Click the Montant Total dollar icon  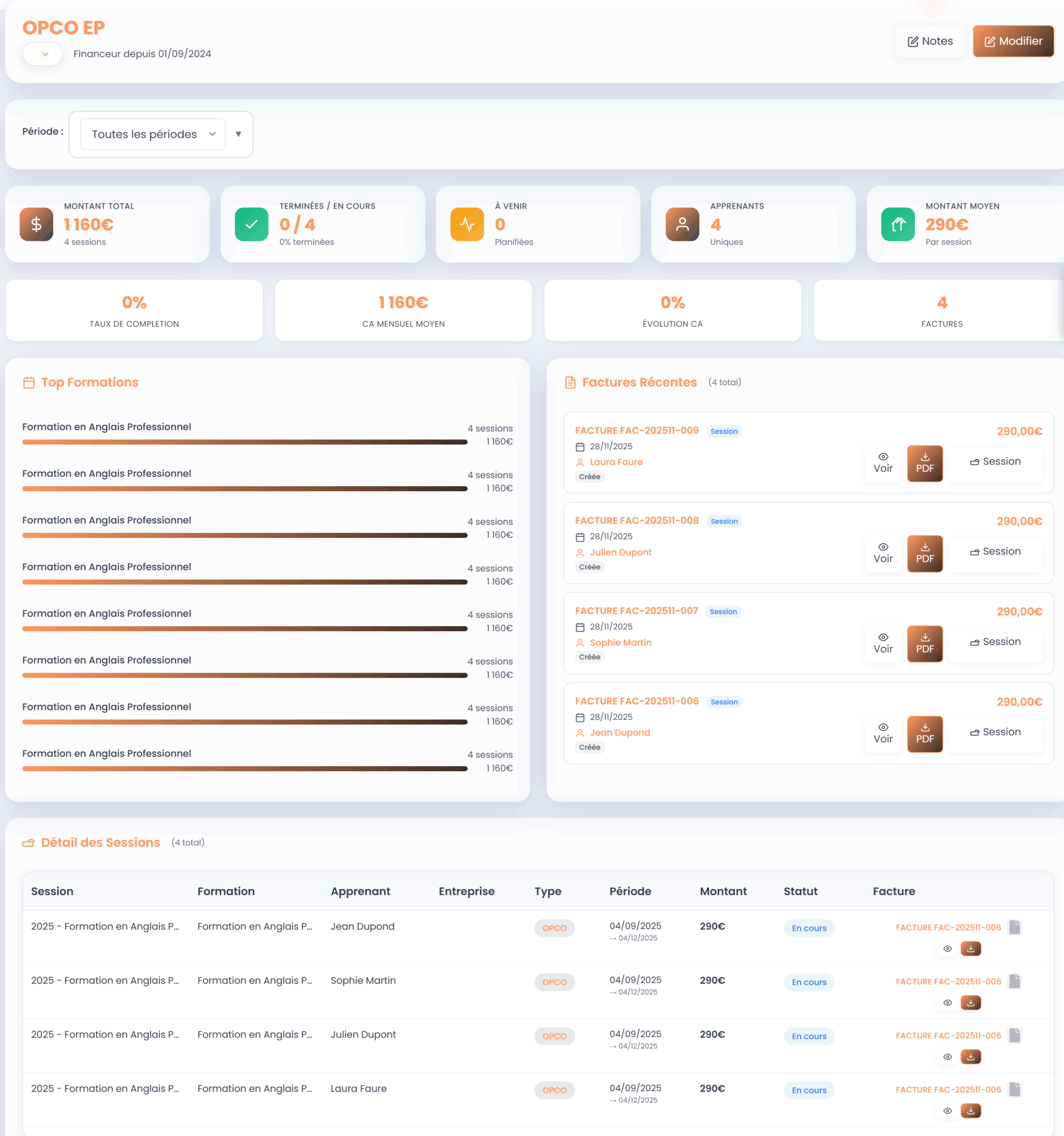pyautogui.click(x=37, y=224)
